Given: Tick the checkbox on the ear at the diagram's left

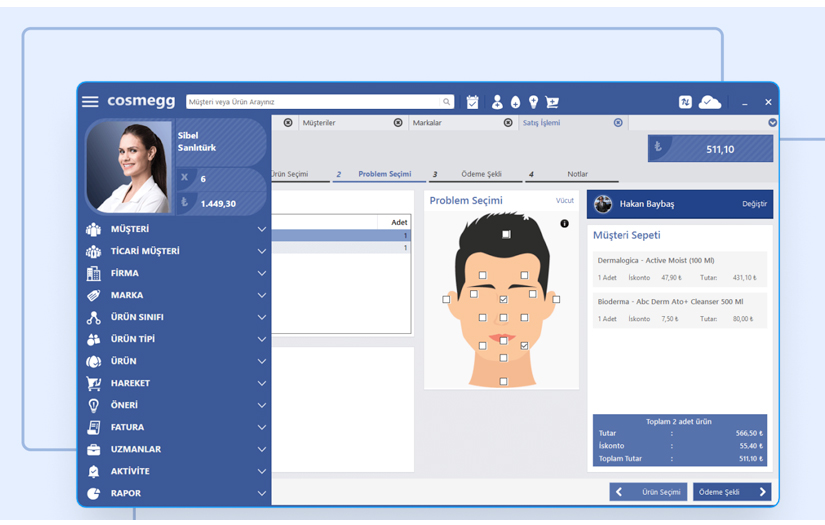Looking at the screenshot, I should tap(446, 299).
